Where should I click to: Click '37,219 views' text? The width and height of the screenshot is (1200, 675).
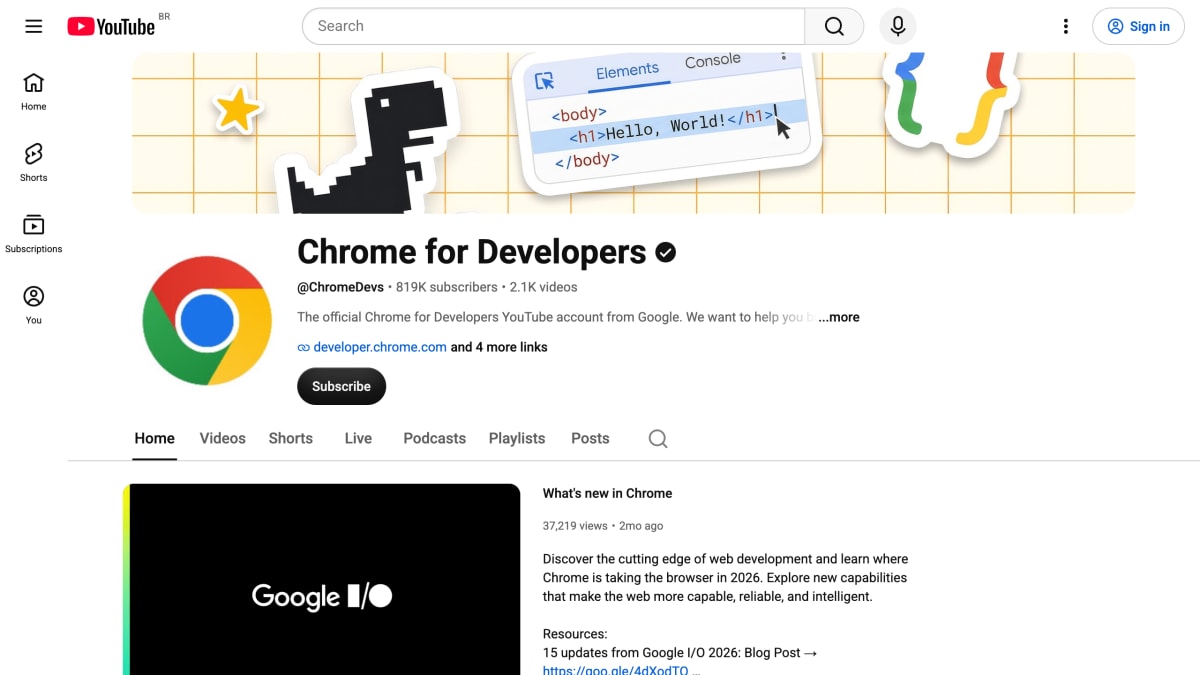coord(575,525)
